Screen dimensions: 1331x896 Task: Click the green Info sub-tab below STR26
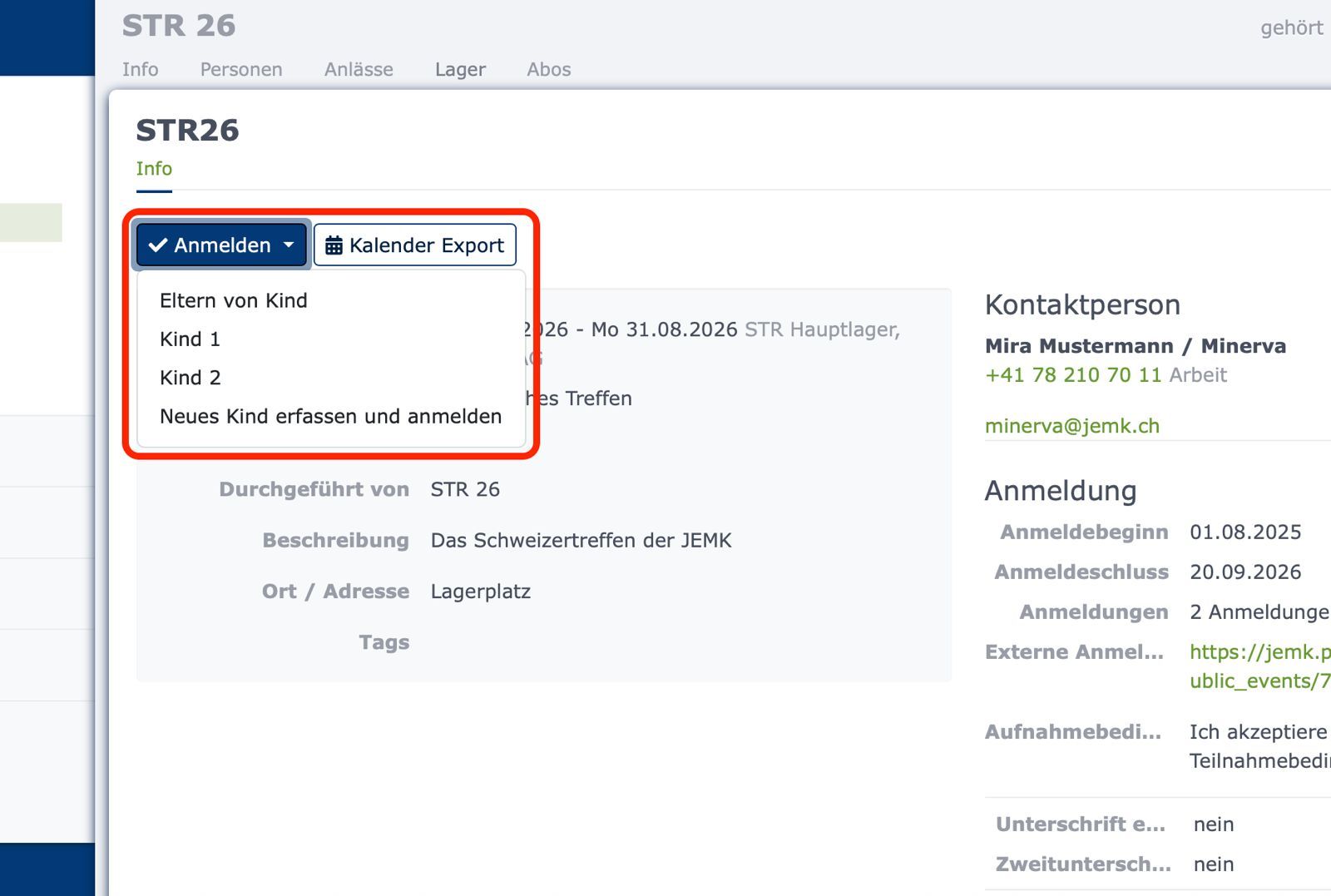coord(154,169)
